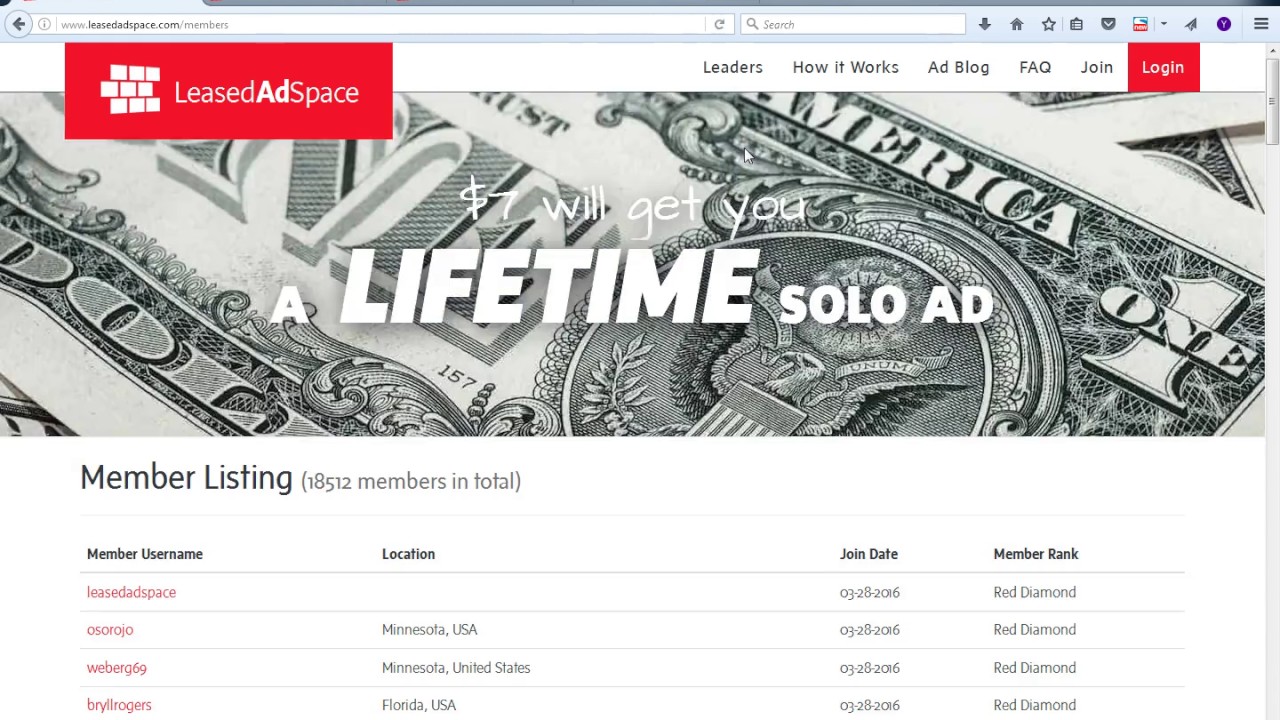Open the 'How it Works' menu item
Image resolution: width=1280 pixels, height=720 pixels.
tap(845, 67)
